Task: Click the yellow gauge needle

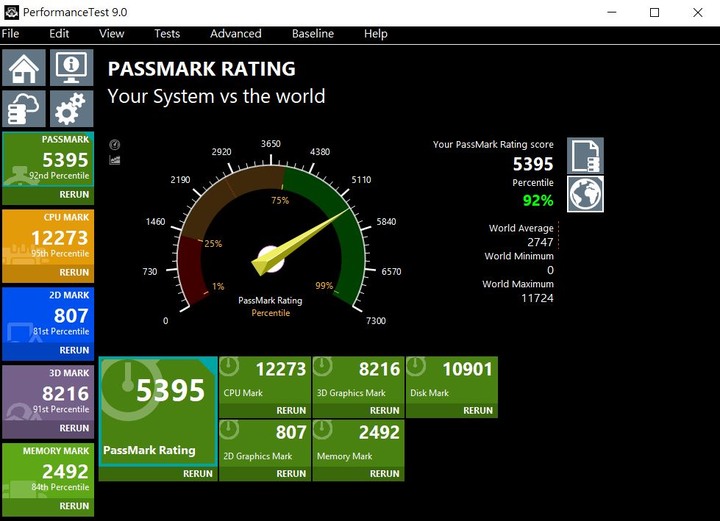Action: coord(299,242)
